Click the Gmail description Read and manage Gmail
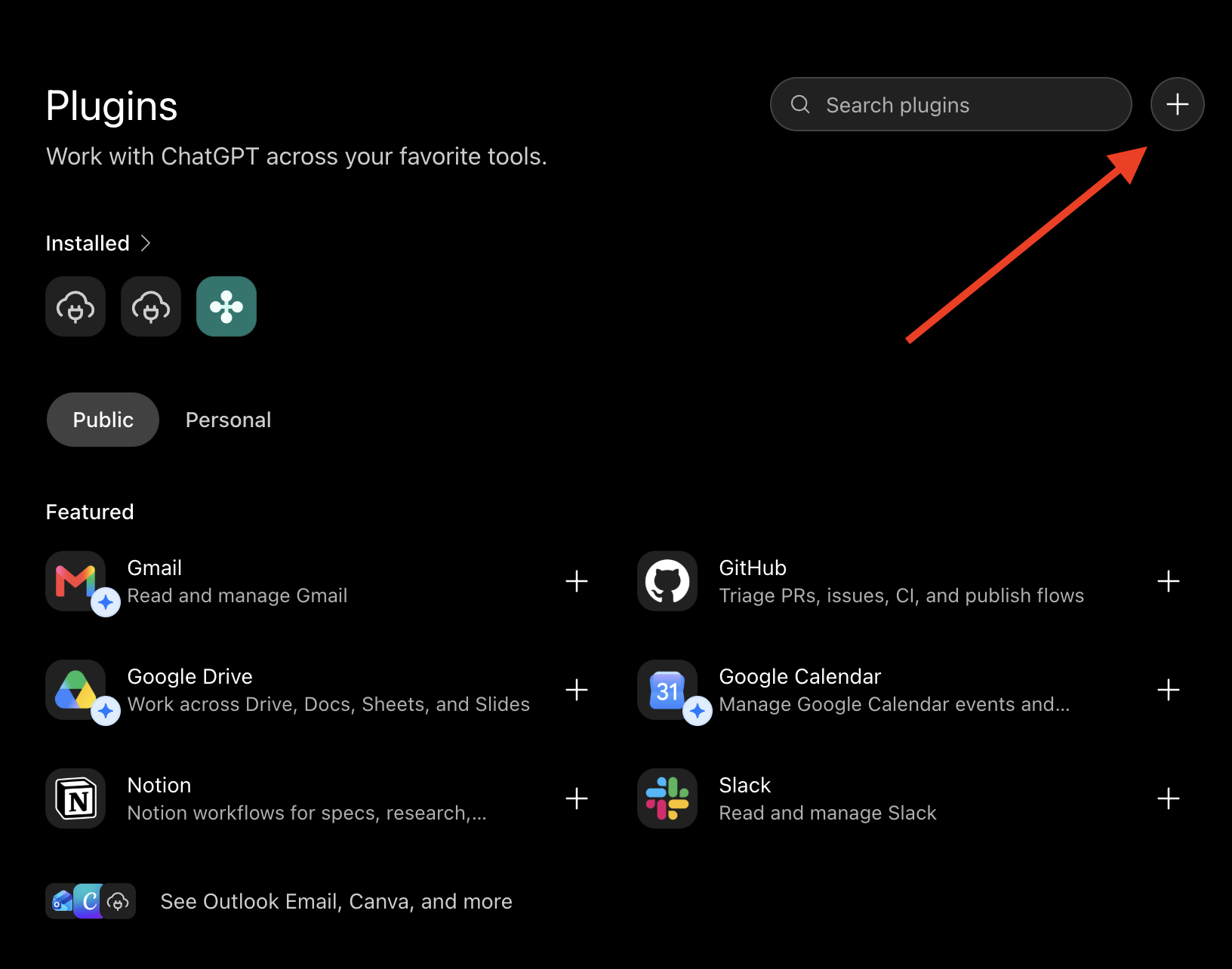 click(x=238, y=595)
